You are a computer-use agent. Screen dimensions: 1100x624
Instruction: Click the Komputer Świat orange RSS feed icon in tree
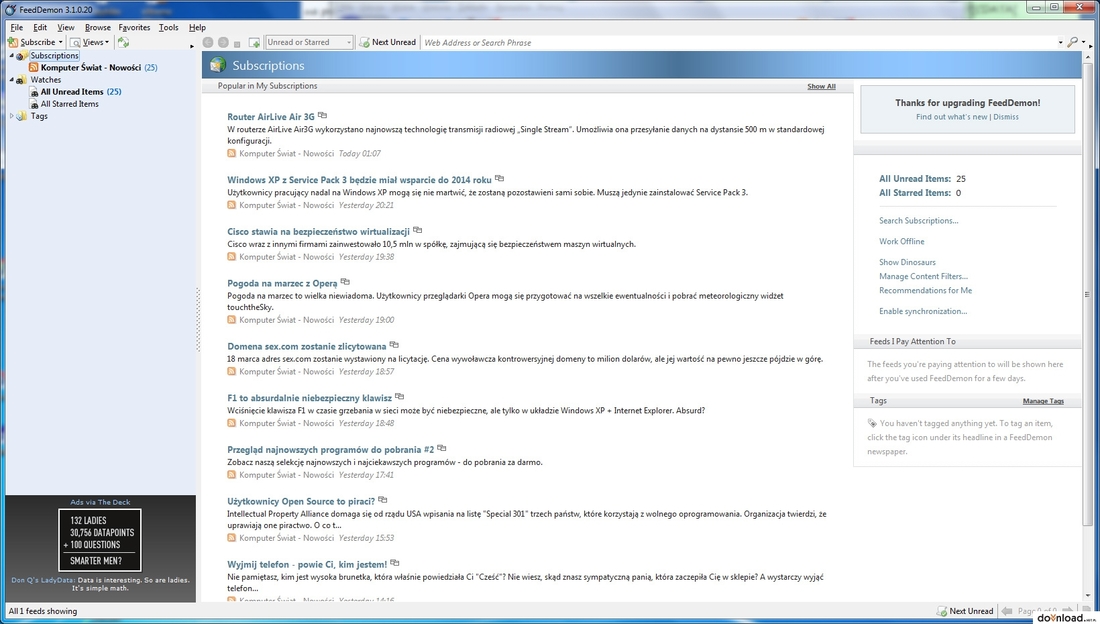click(33, 67)
